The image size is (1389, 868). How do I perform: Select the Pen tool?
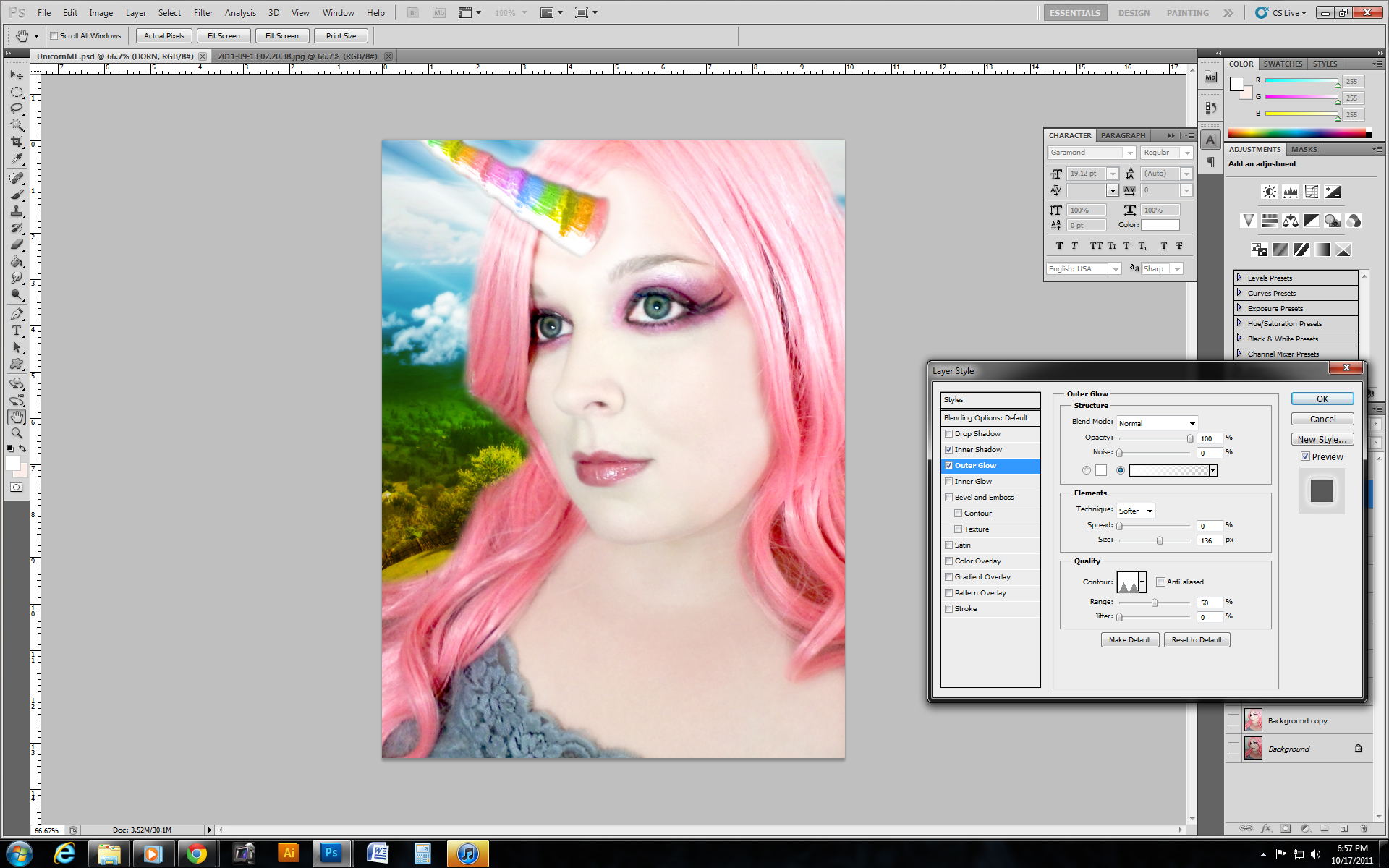(17, 314)
